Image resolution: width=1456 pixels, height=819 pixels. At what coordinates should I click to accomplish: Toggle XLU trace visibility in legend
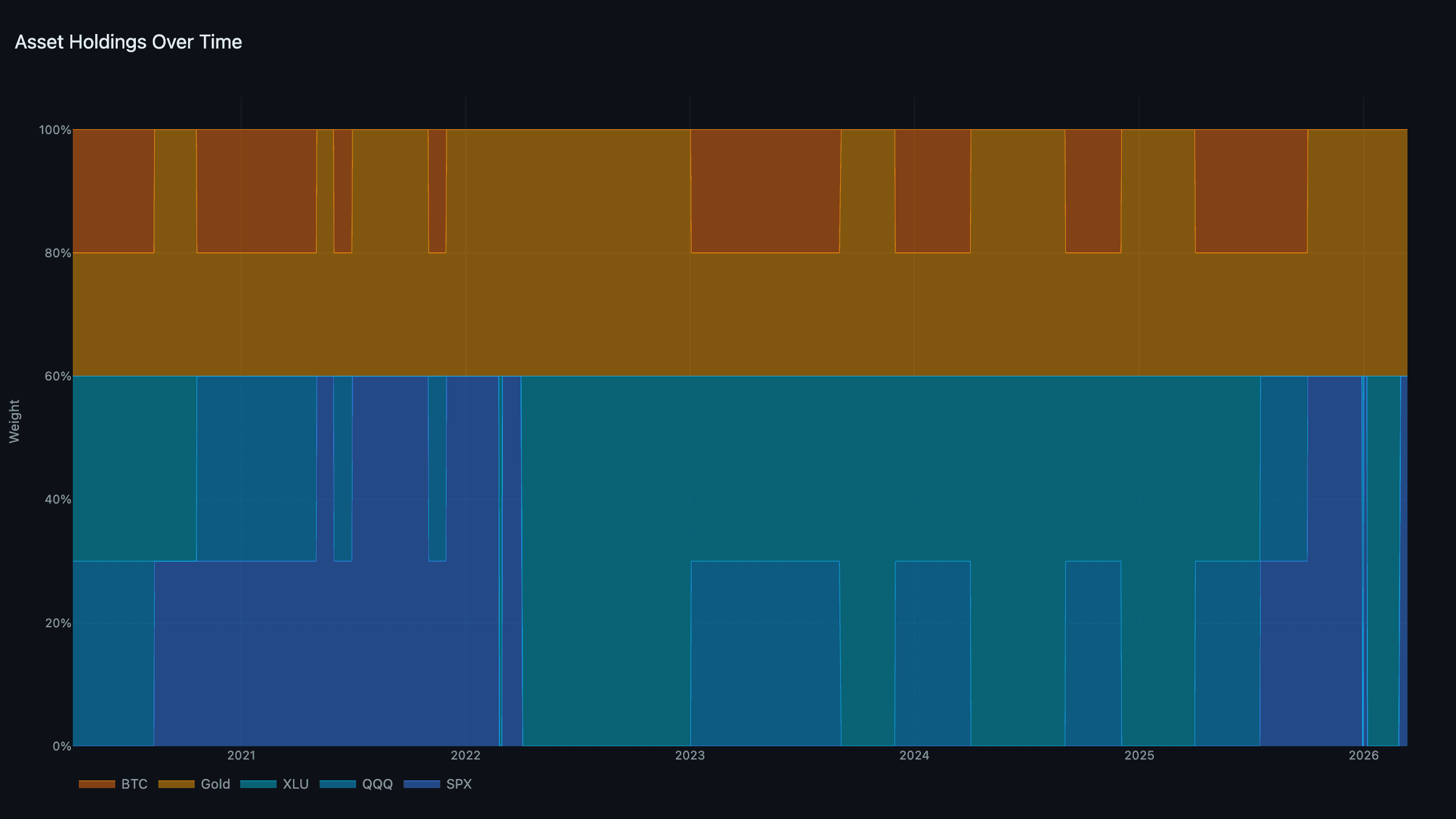(295, 784)
